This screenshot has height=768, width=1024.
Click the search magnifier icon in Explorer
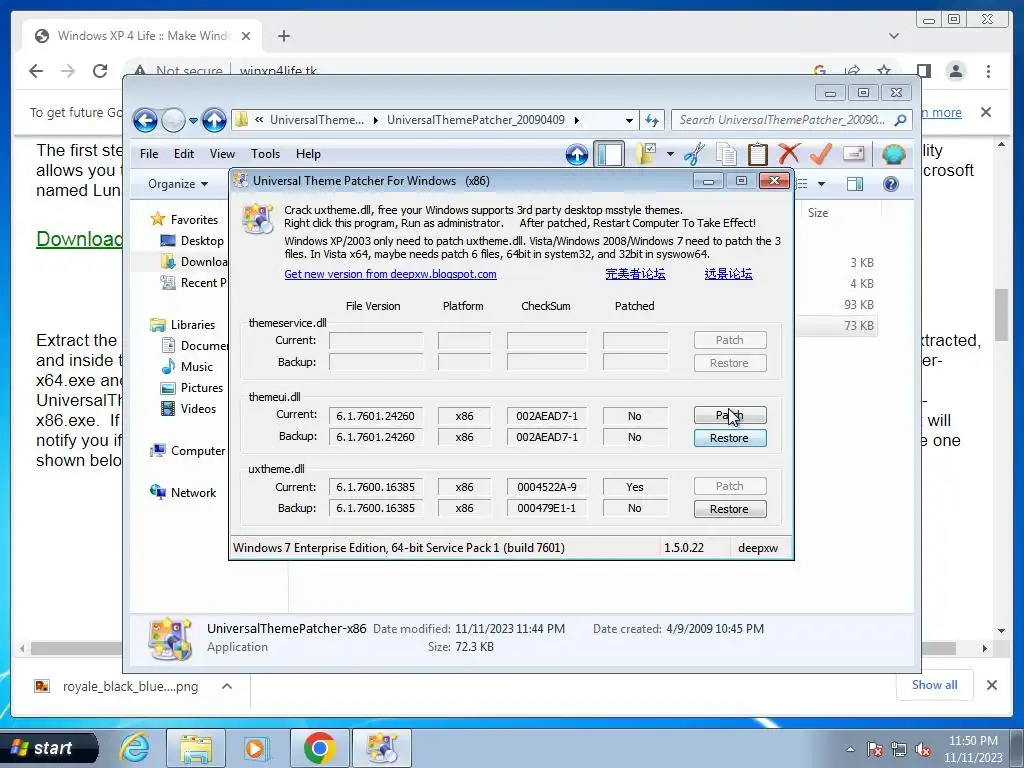[x=901, y=120]
